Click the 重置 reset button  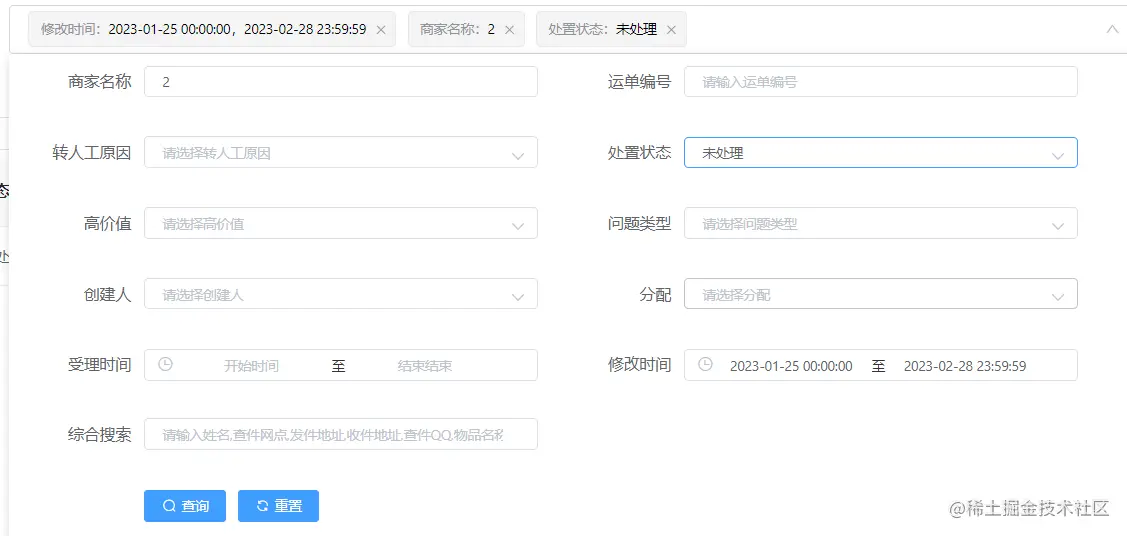point(278,506)
